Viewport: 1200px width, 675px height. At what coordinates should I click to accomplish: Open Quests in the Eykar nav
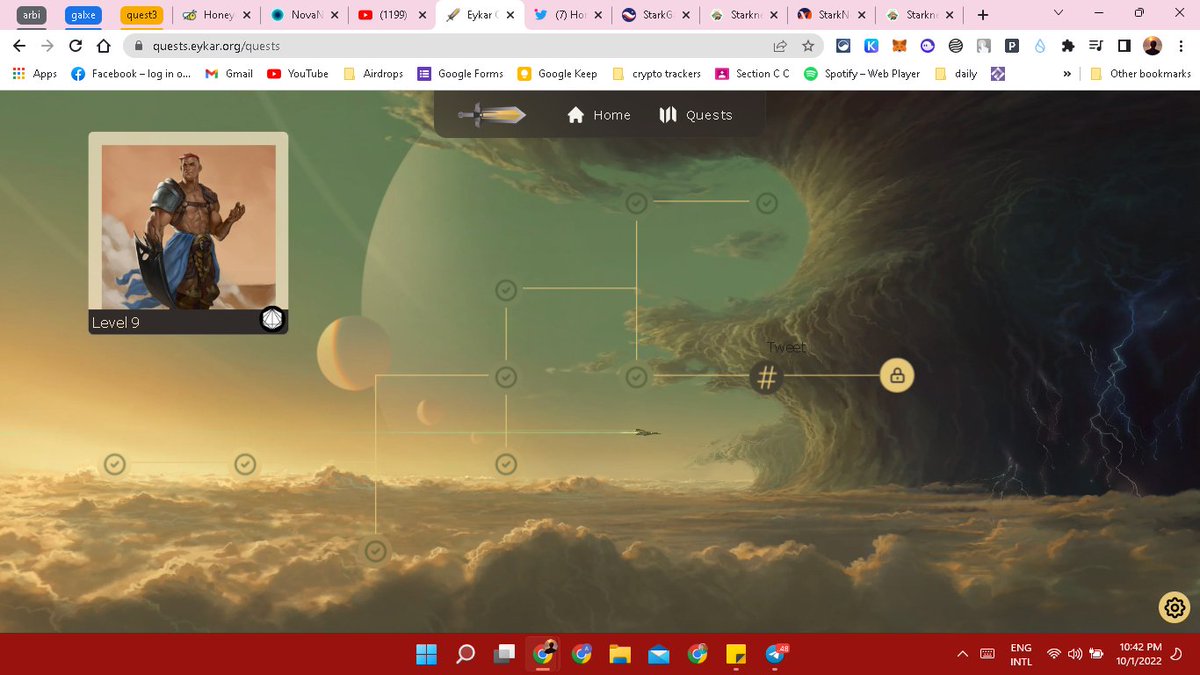(696, 115)
